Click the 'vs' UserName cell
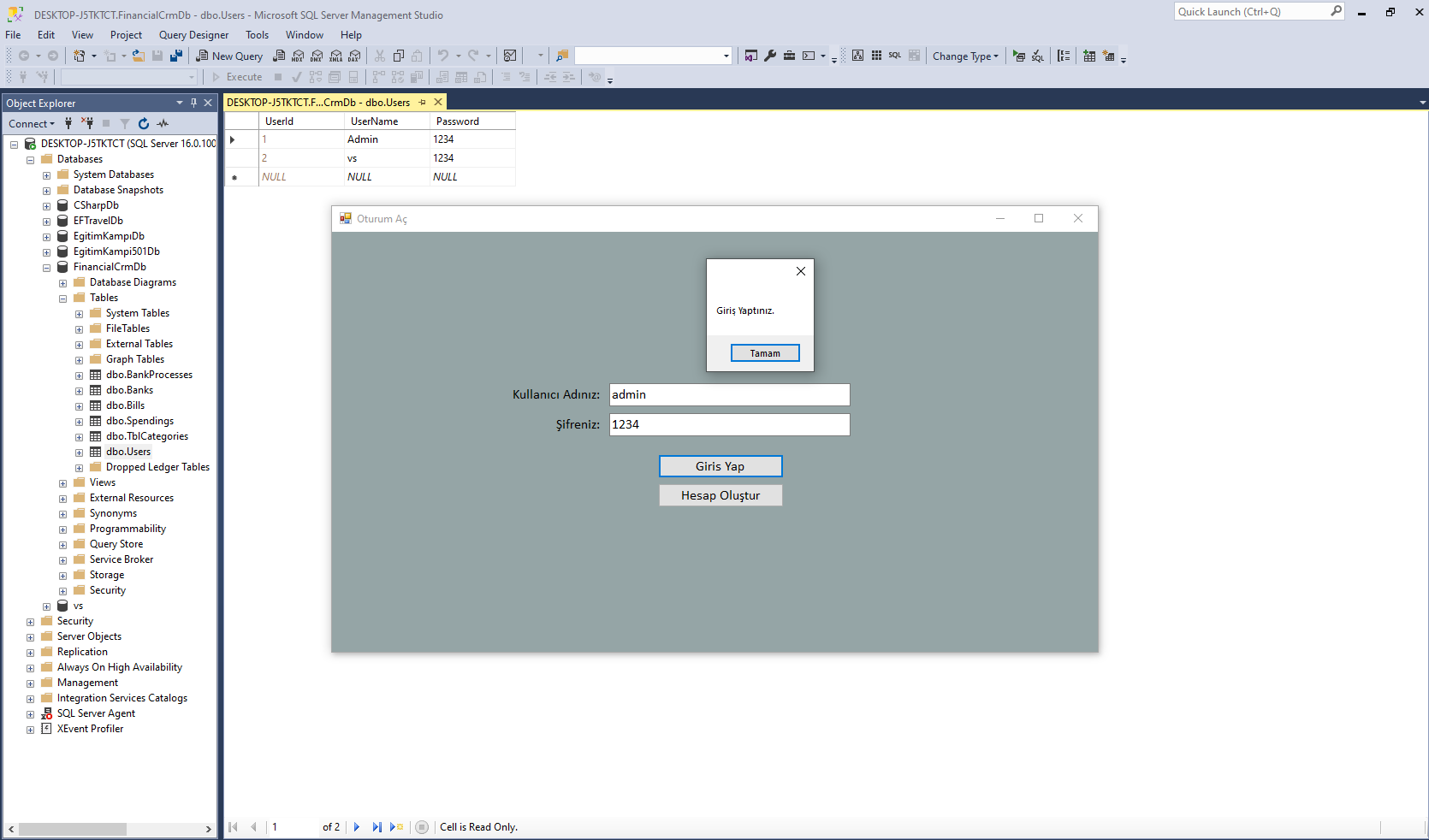 coord(387,158)
